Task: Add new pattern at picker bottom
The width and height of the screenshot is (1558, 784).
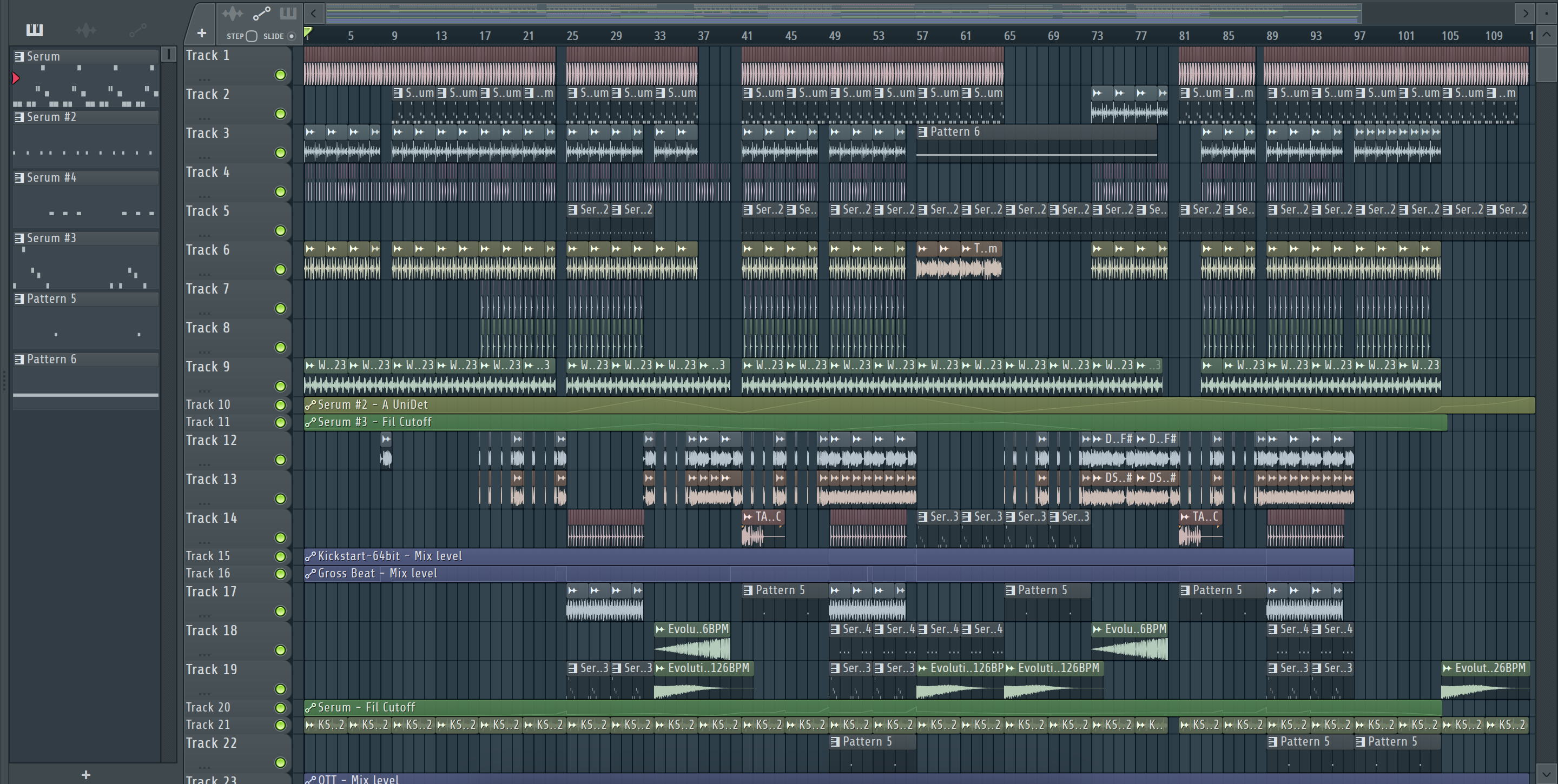Action: click(x=86, y=774)
